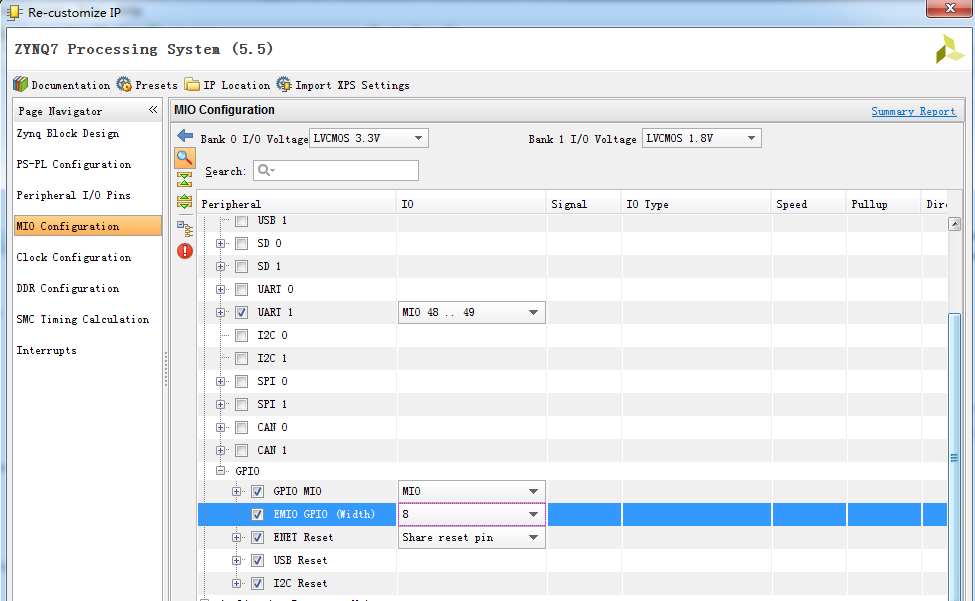Open the Bank 0 I/O Voltage dropdown
Viewport: 975px width, 601px height.
point(369,138)
